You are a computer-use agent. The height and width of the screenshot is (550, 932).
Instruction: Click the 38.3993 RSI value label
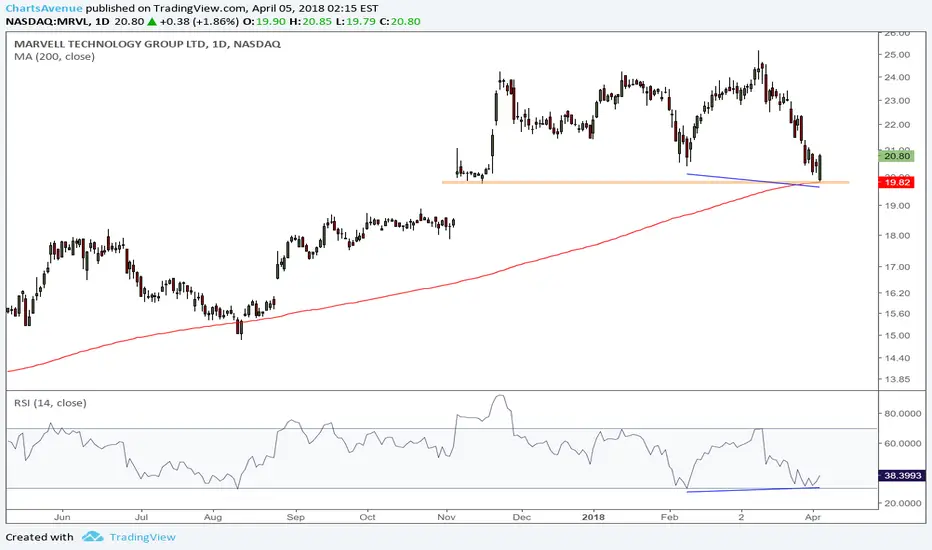pos(902,476)
